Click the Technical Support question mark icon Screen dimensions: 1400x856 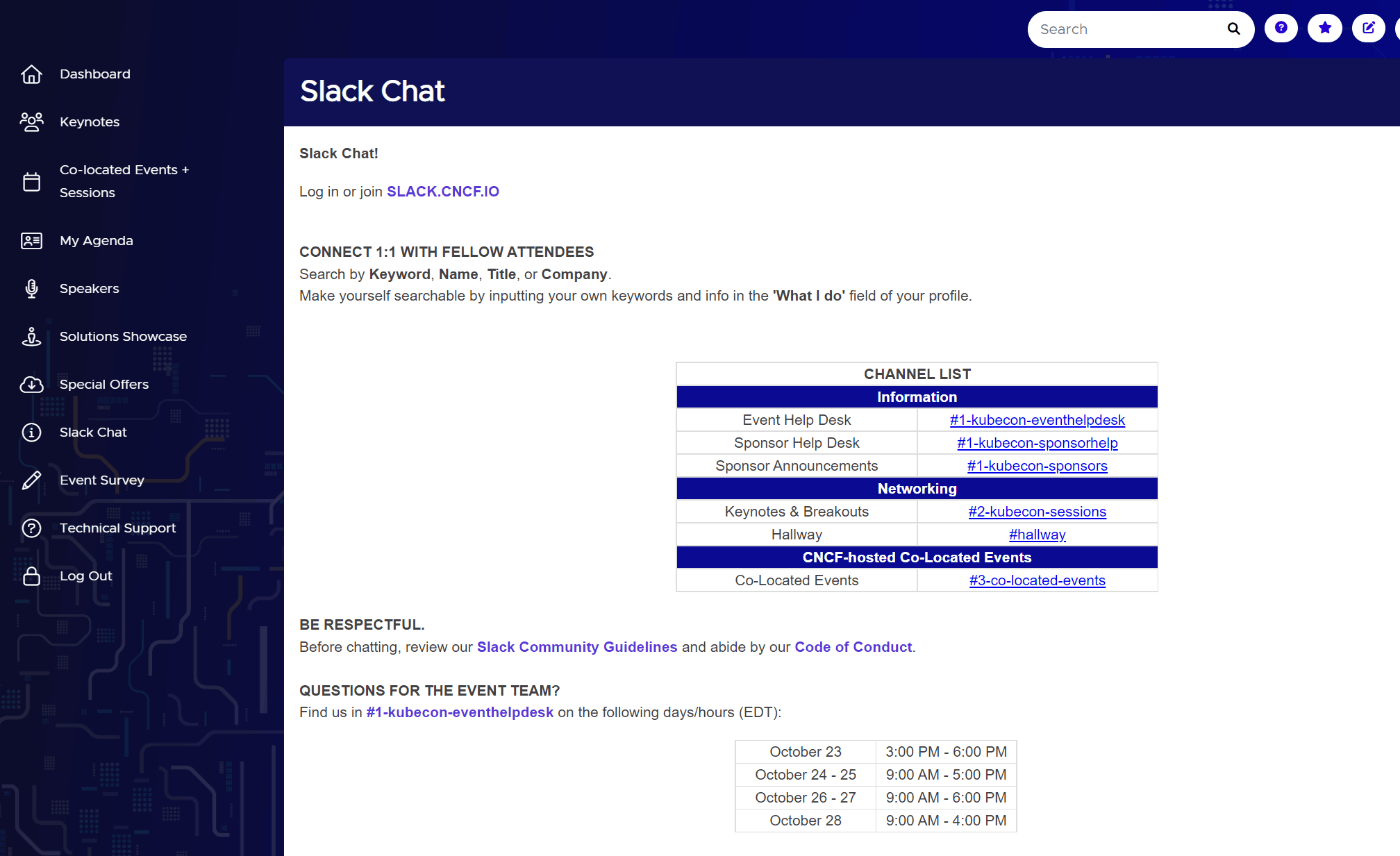32,529
